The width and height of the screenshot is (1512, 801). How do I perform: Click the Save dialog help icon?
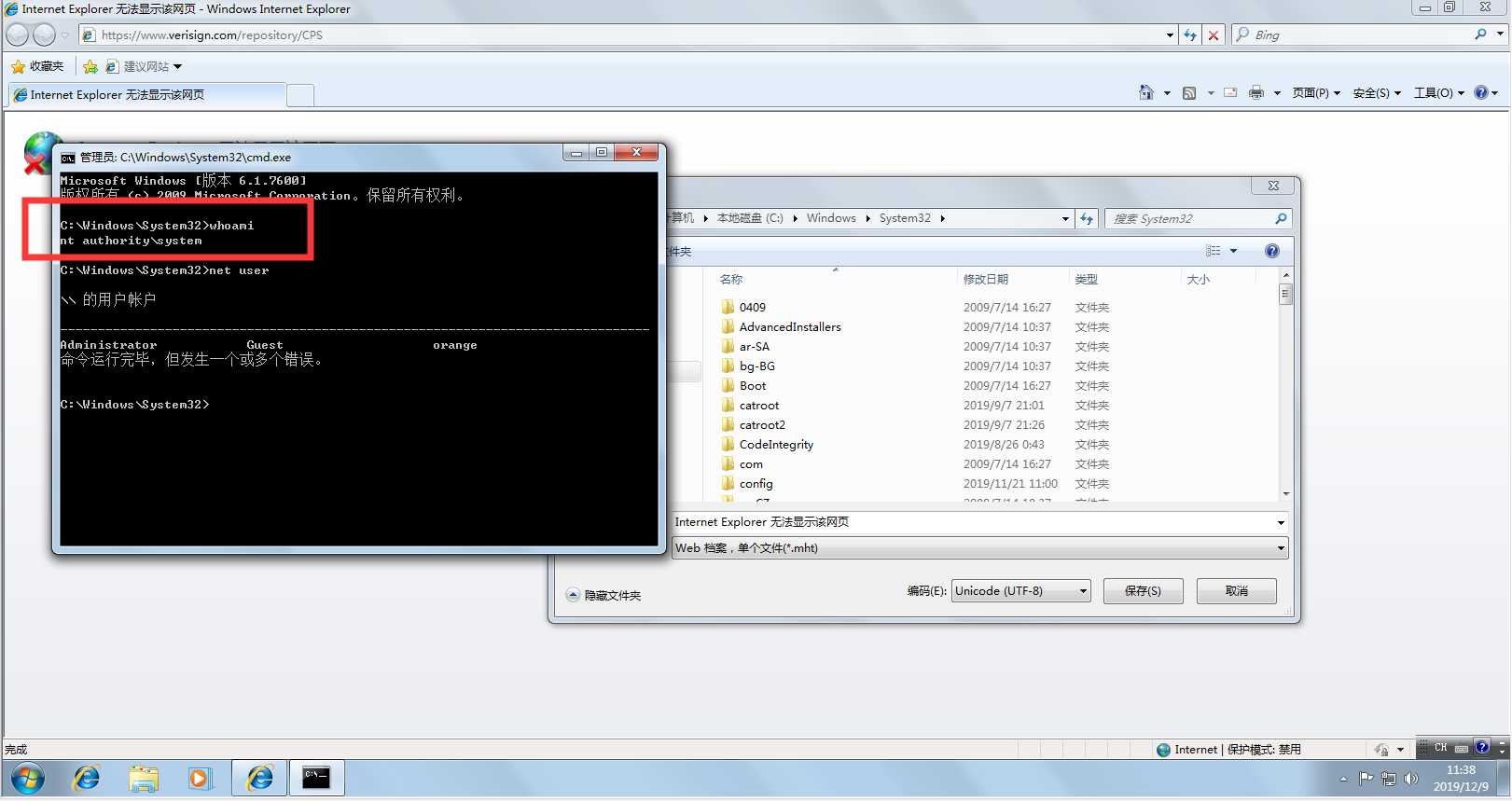pyautogui.click(x=1272, y=251)
